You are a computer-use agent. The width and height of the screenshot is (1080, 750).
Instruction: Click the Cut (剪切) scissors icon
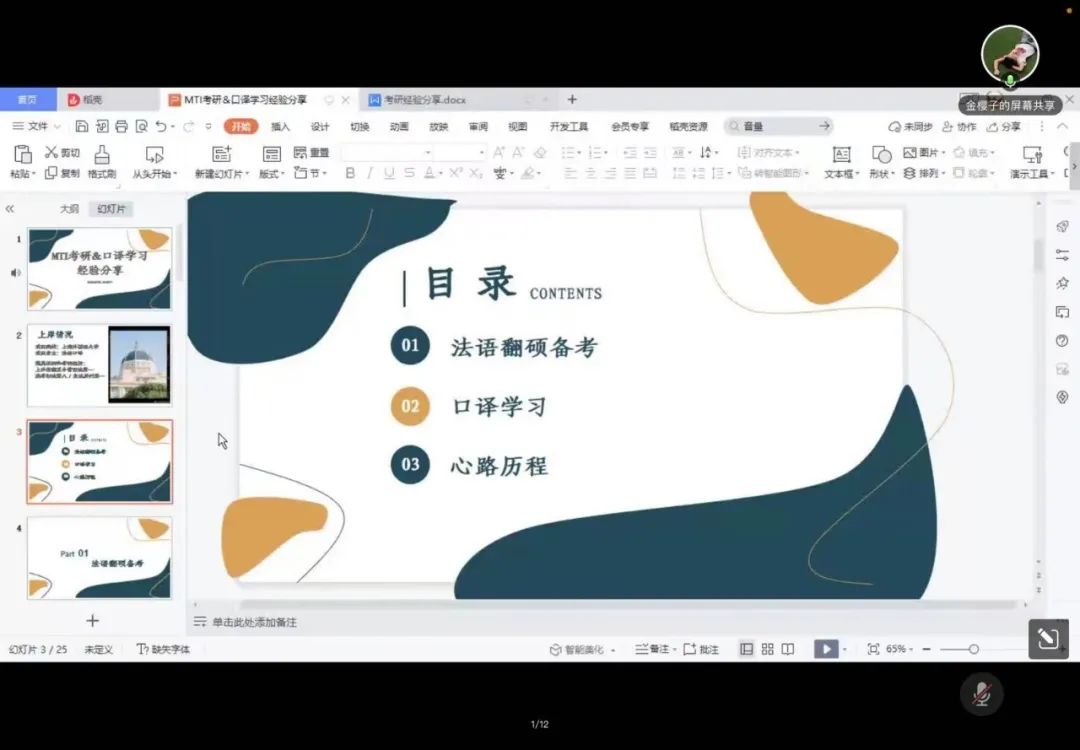point(52,152)
